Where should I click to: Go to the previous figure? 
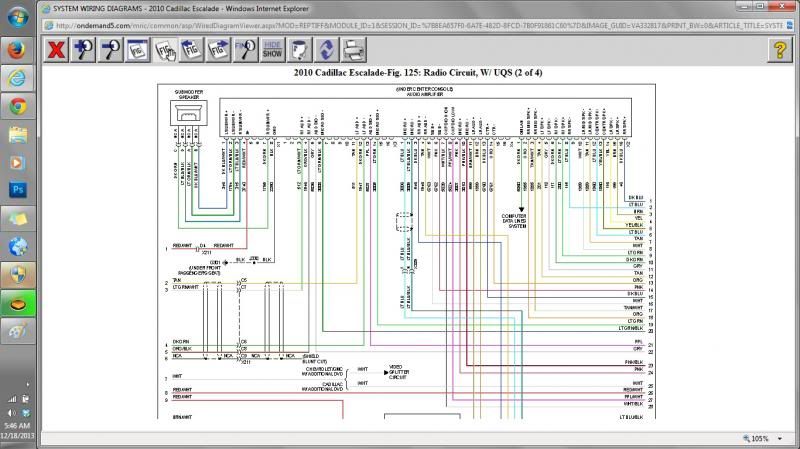click(x=192, y=50)
